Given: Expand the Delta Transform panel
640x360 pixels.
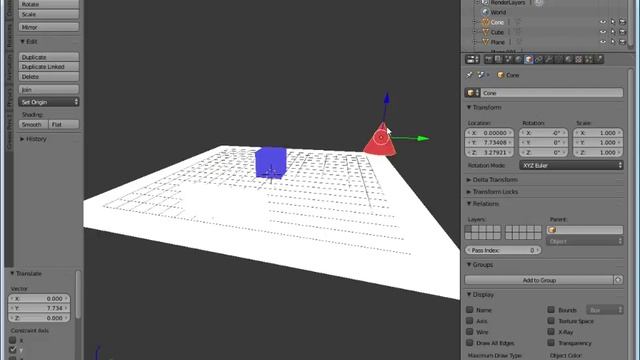Looking at the screenshot, I should click(492, 180).
